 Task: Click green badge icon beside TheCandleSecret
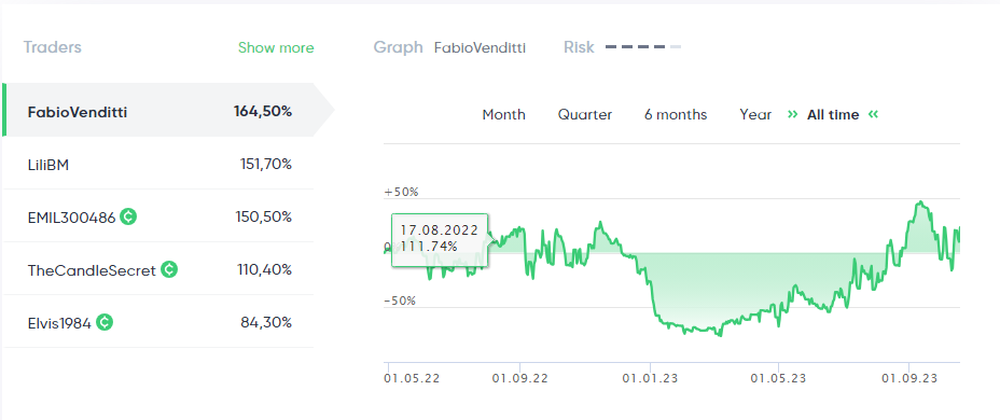tap(169, 269)
